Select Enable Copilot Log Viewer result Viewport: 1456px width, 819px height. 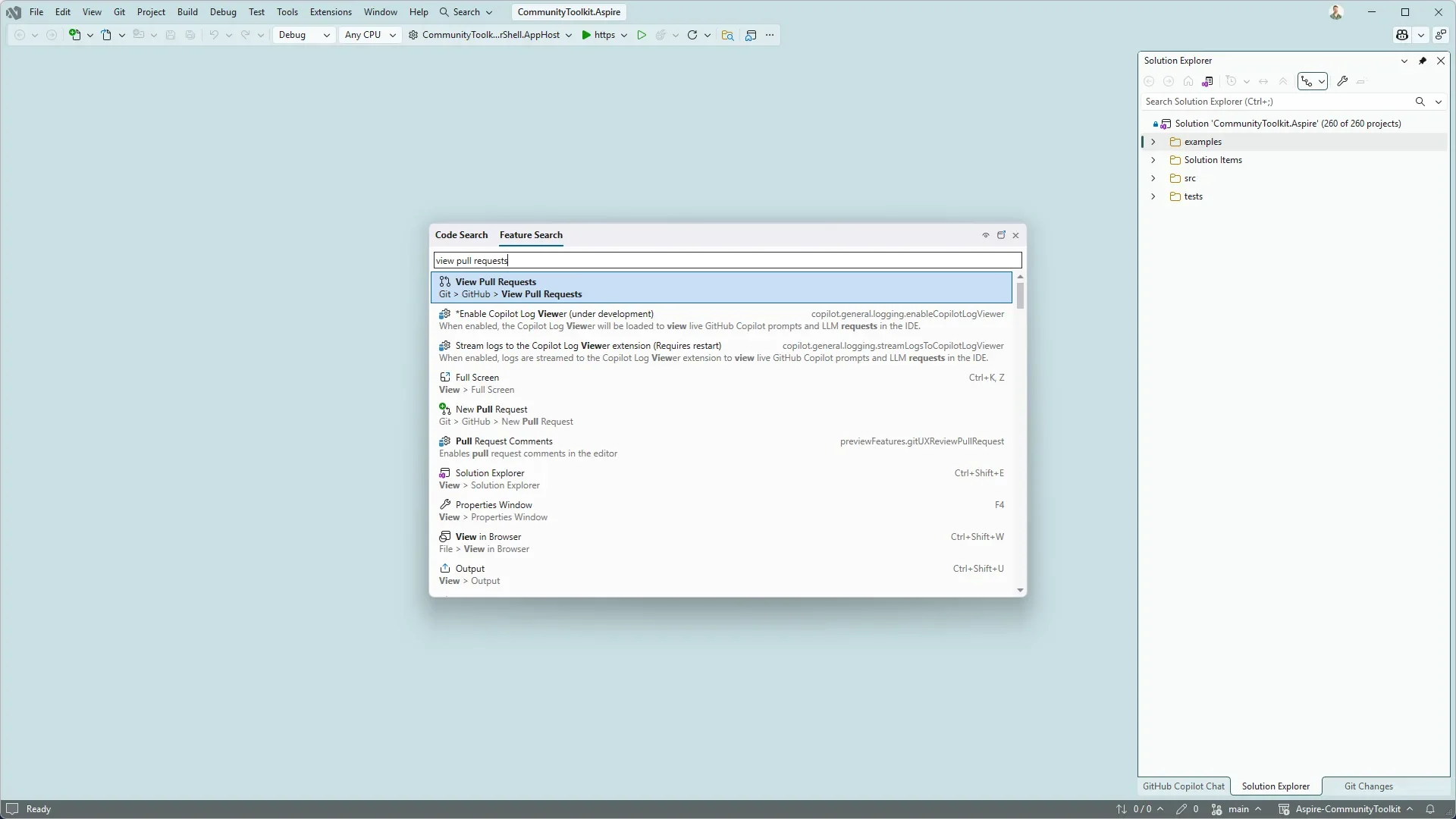pos(721,320)
